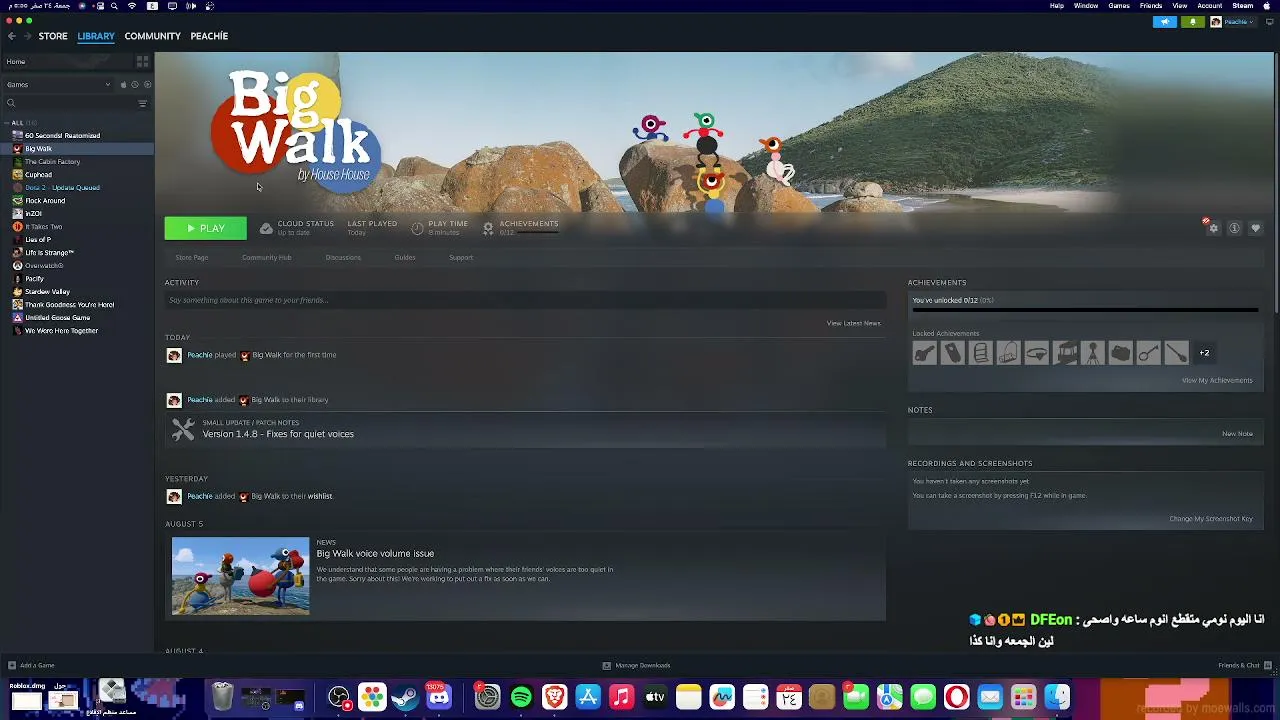Open the Steam icon in the Dock

click(x=405, y=697)
